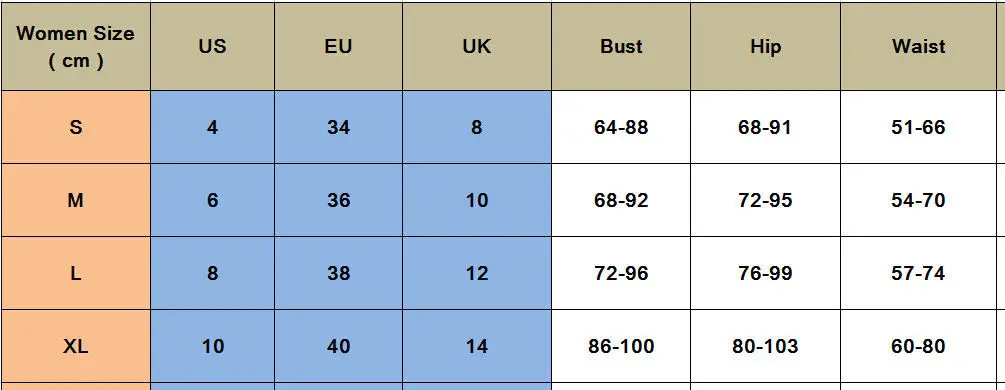
Task: Click the EU 38 cell
Action: point(338,273)
